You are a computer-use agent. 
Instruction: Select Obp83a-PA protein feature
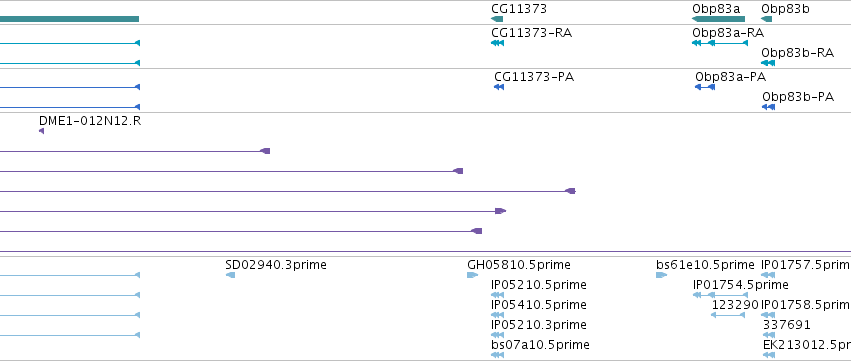(704, 87)
